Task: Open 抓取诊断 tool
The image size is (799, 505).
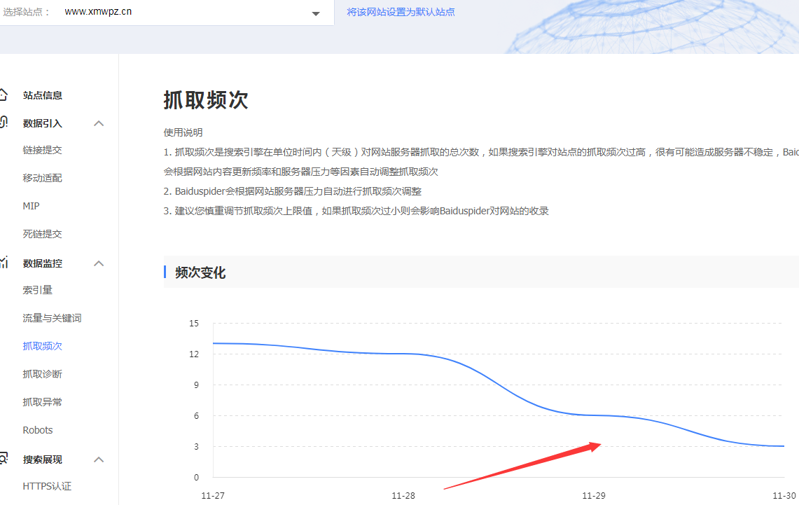Action: tap(42, 374)
